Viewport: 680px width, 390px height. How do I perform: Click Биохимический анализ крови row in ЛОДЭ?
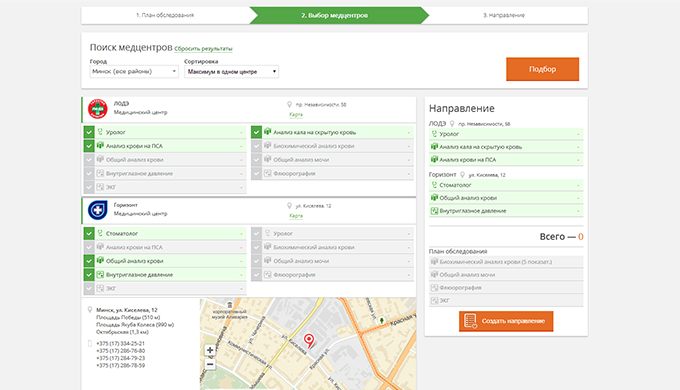(x=332, y=146)
